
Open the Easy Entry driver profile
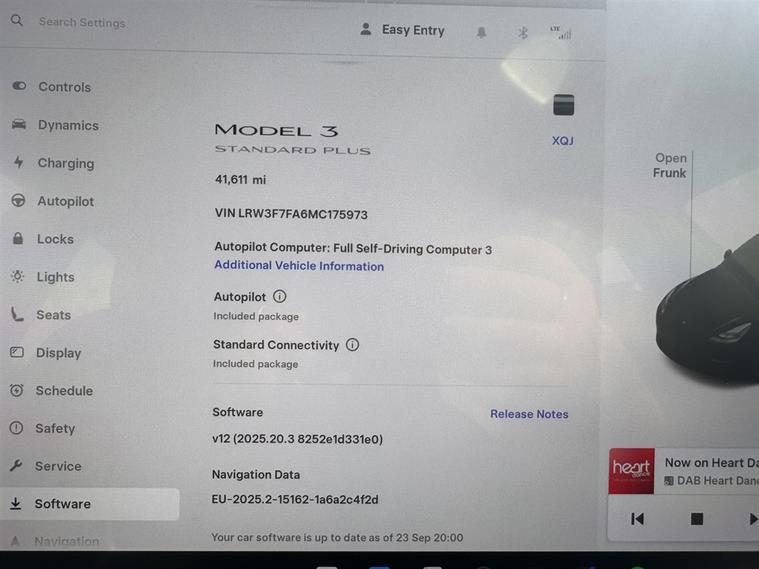(x=402, y=30)
